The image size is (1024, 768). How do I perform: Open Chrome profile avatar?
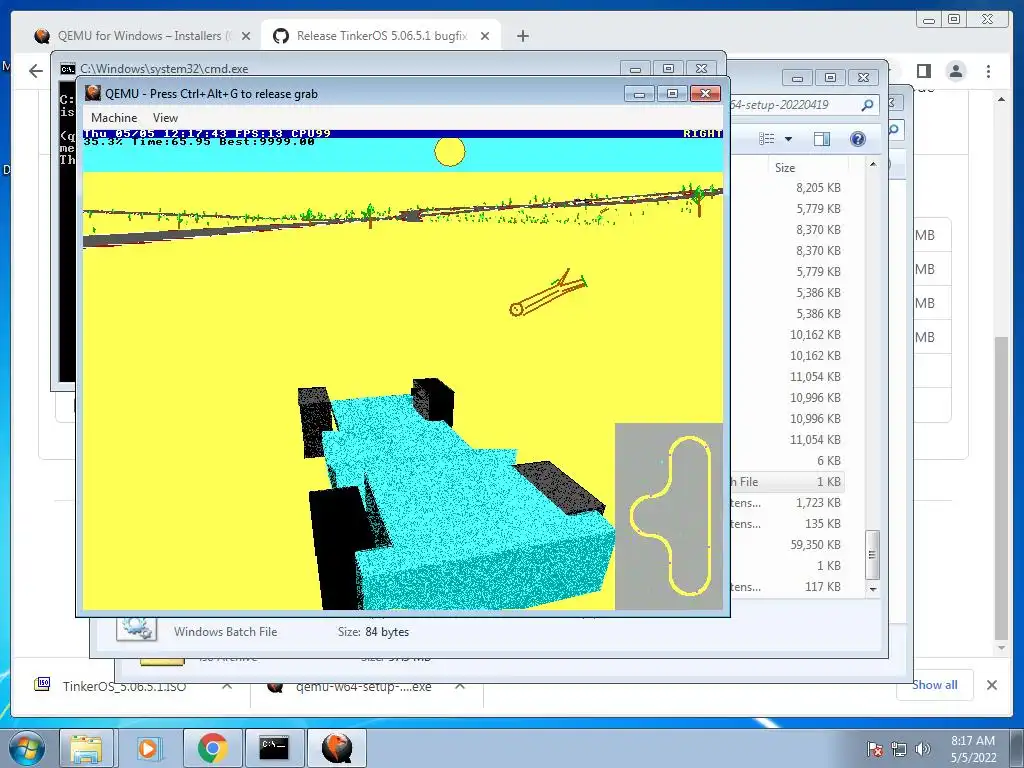pyautogui.click(x=955, y=71)
